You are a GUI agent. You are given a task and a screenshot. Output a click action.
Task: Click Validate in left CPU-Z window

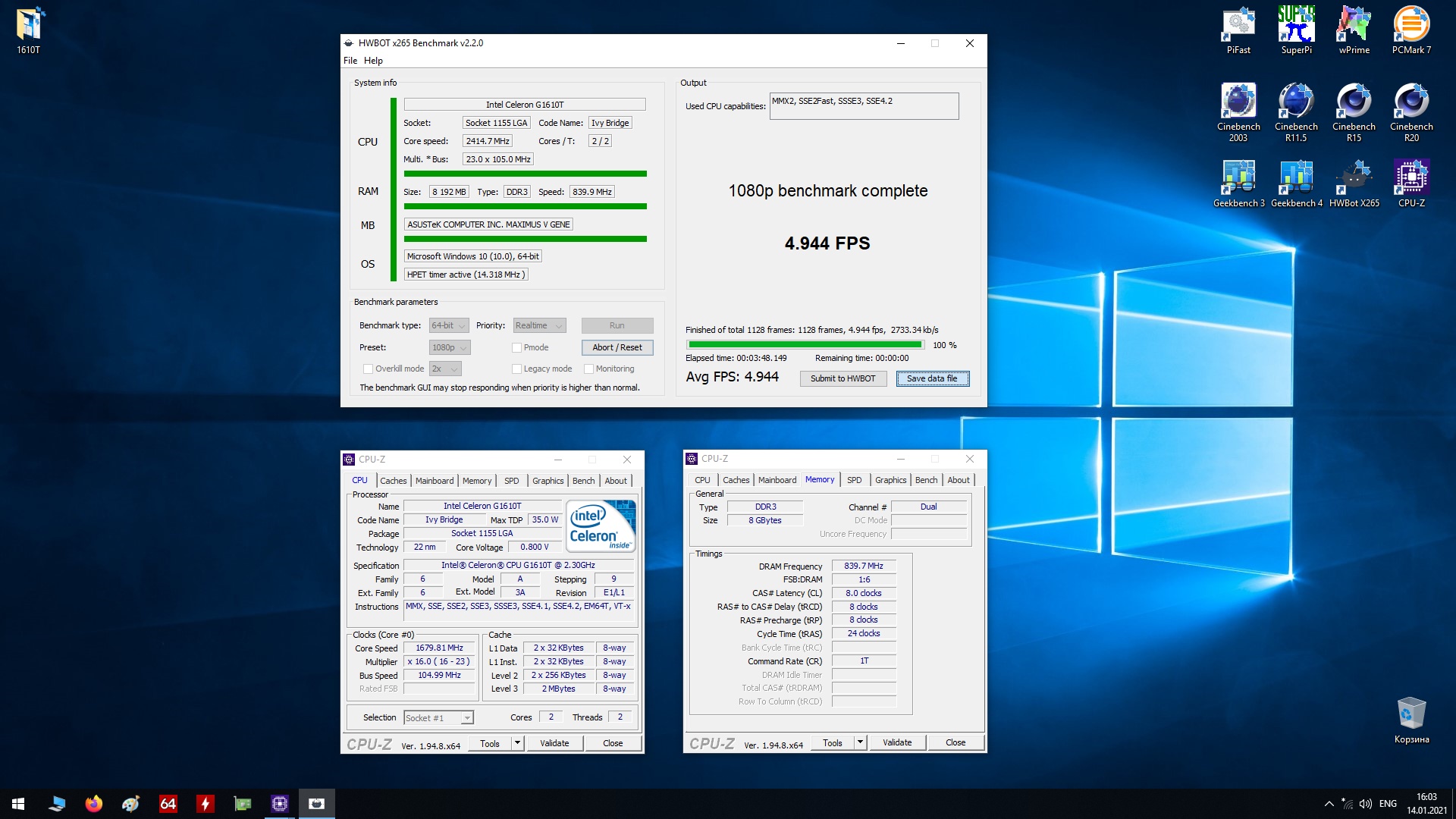[x=554, y=743]
